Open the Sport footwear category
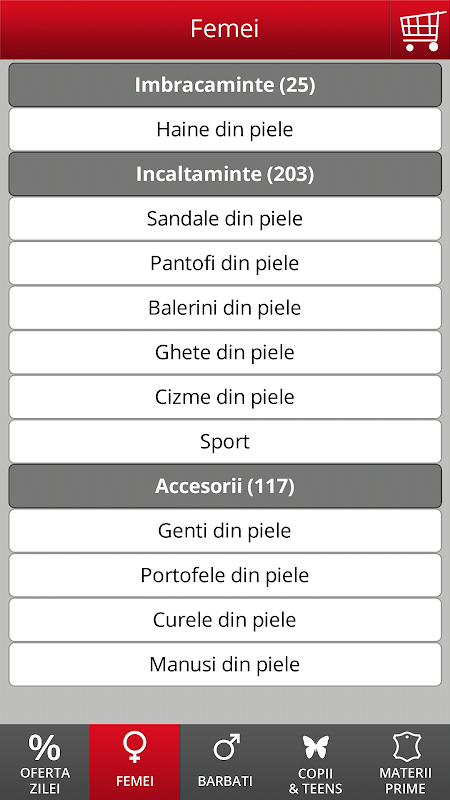 coord(225,442)
